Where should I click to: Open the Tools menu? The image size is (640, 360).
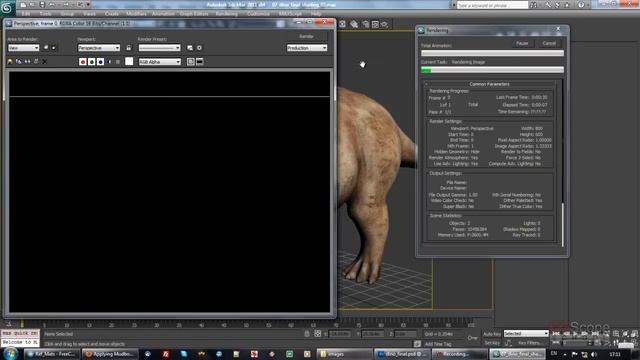tap(45, 14)
